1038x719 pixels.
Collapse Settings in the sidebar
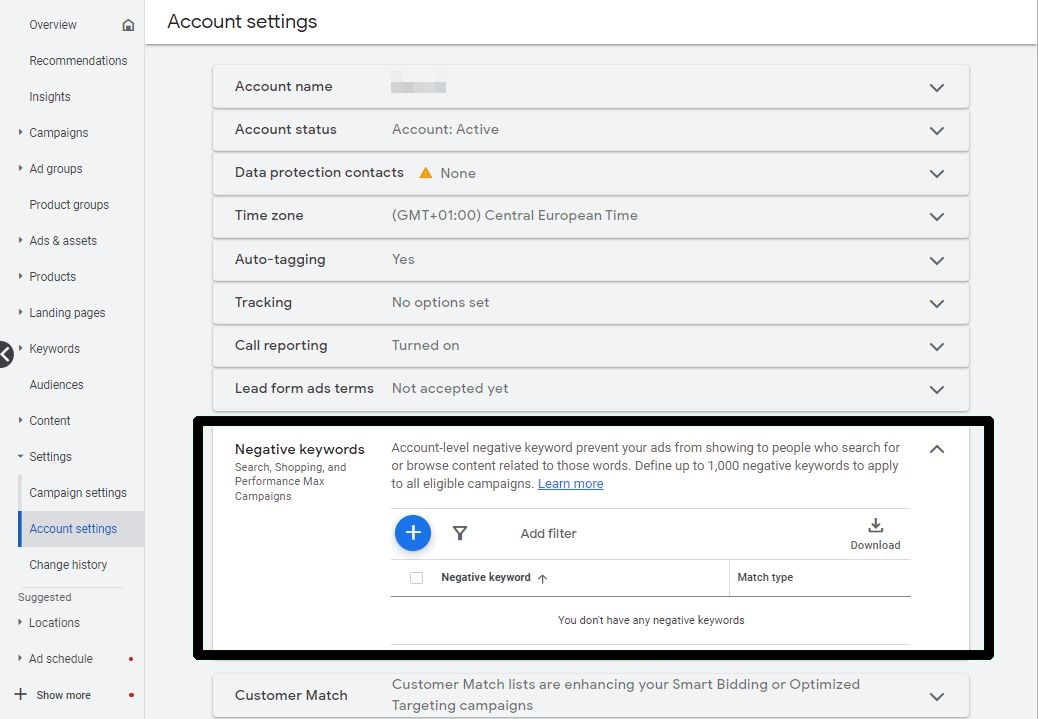click(x=18, y=456)
